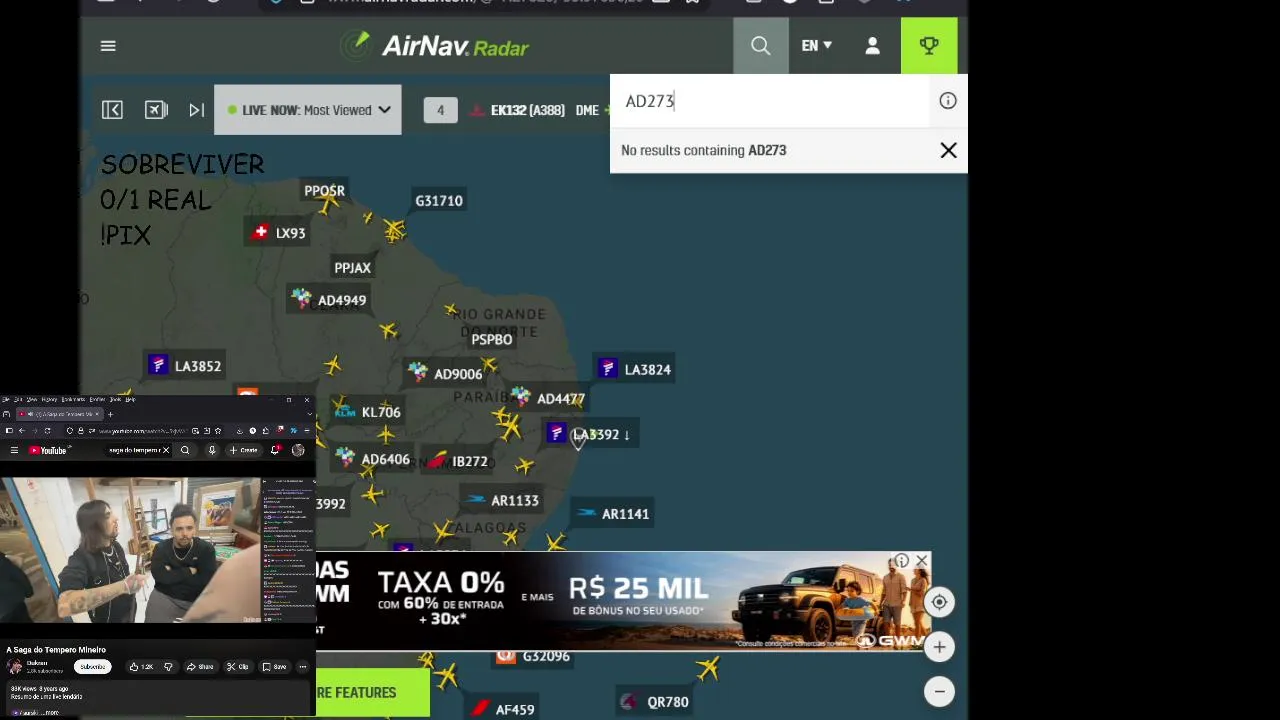The image size is (1280, 720).
Task: Click the close ticker panel icon
Action: click(x=156, y=110)
